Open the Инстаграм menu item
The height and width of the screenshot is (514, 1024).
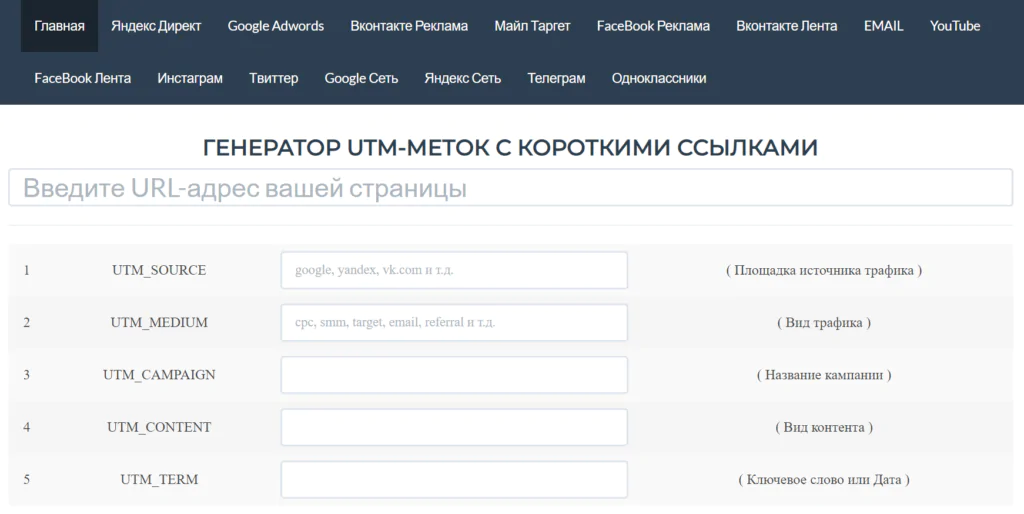(190, 78)
